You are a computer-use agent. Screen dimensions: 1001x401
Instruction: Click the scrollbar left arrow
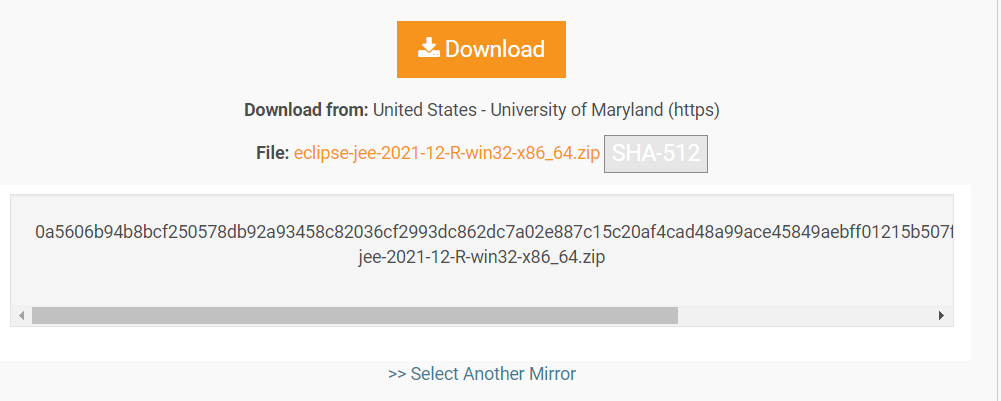coord(22,315)
